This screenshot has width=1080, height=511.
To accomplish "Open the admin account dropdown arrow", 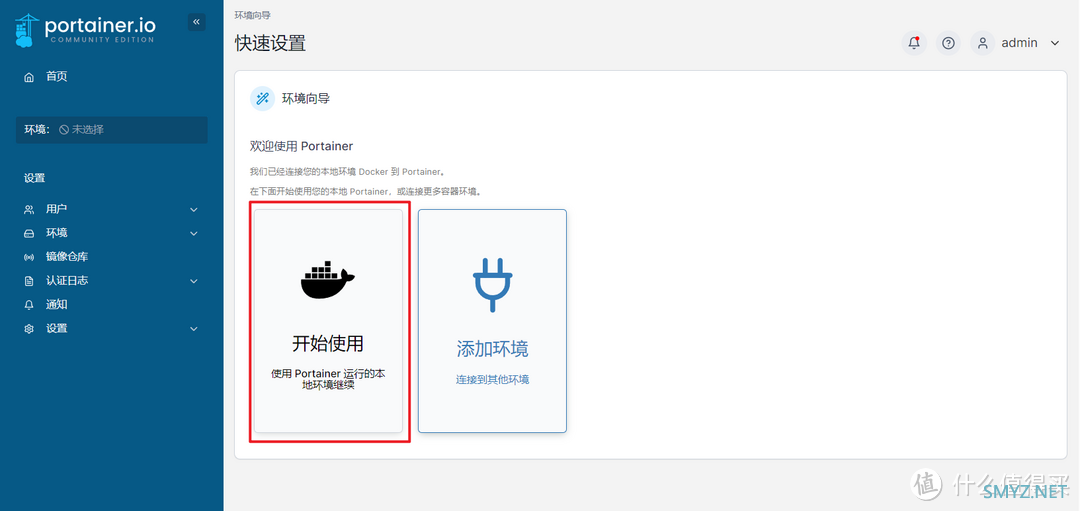I will [1055, 43].
